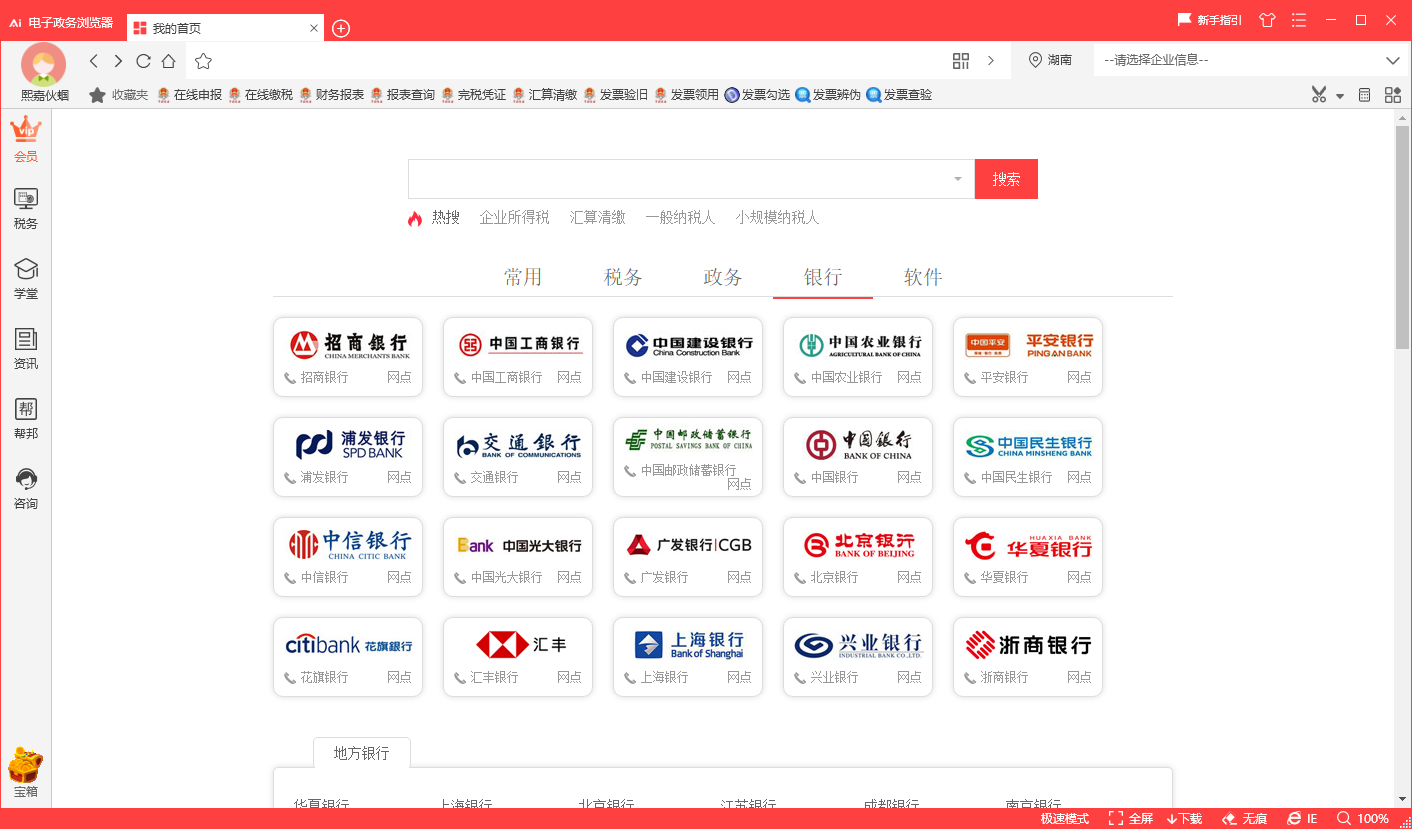1412x829 pixels.
Task: Open the scissors screenshot tool
Action: 1319,95
